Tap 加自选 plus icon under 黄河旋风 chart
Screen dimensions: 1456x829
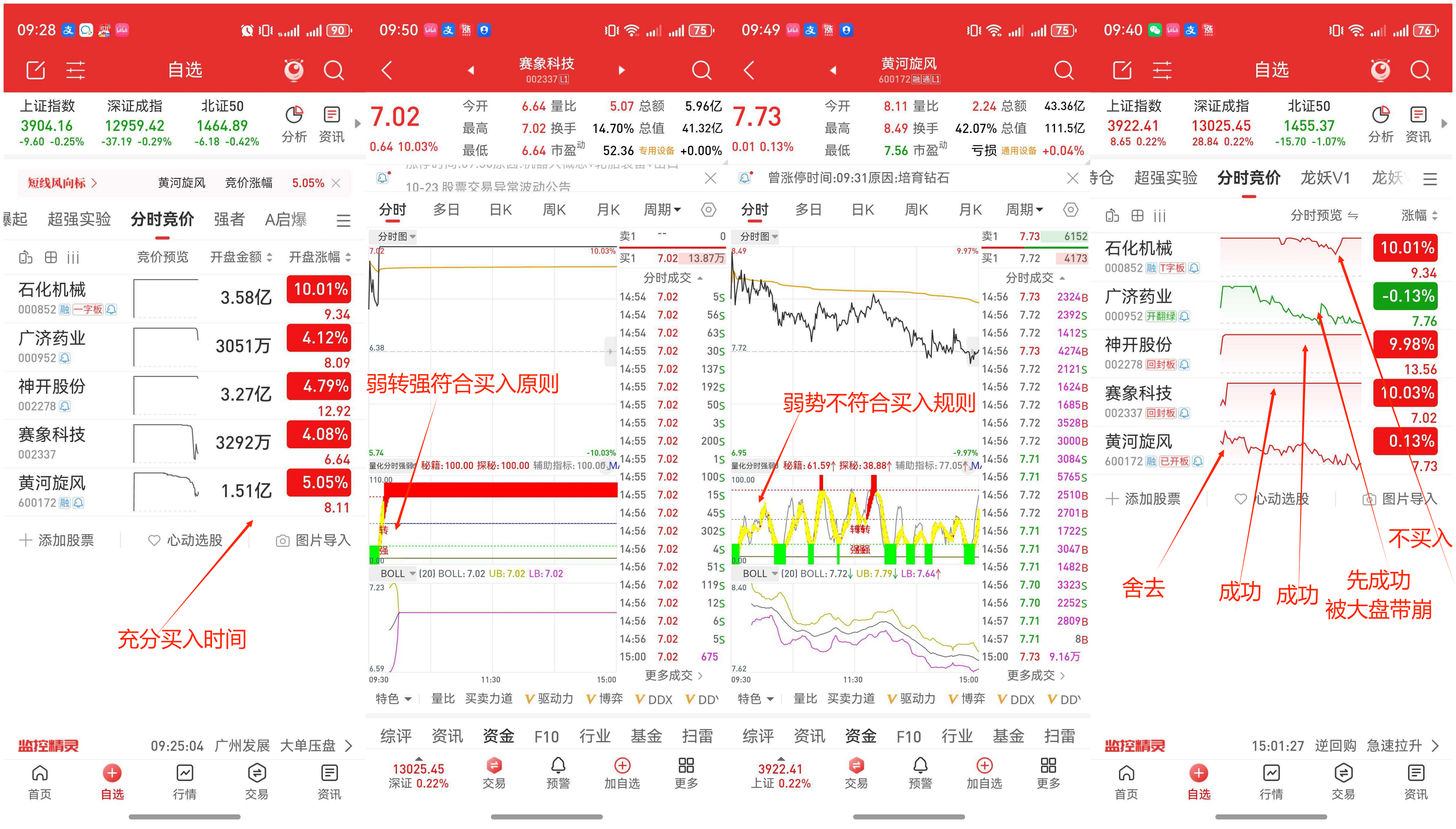984,766
